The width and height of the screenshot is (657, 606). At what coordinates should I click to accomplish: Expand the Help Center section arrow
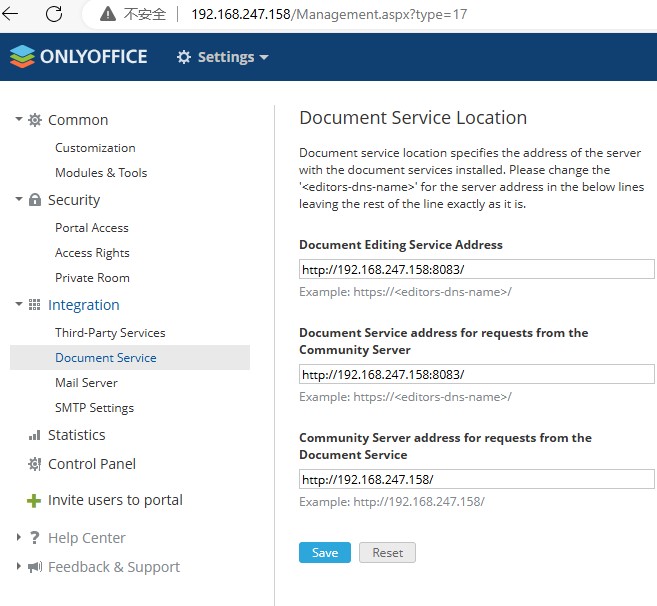[18, 537]
